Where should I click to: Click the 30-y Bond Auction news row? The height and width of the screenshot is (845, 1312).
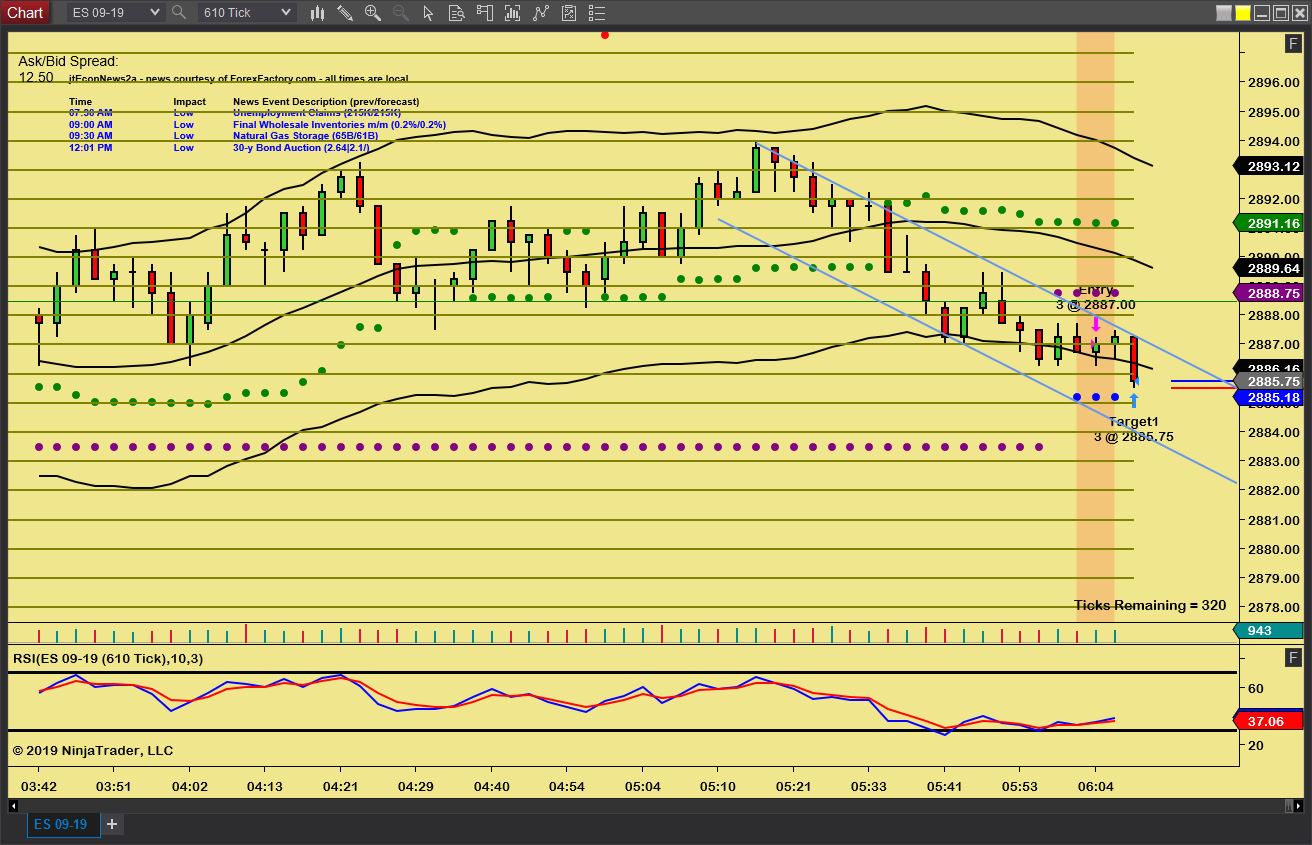coord(219,148)
